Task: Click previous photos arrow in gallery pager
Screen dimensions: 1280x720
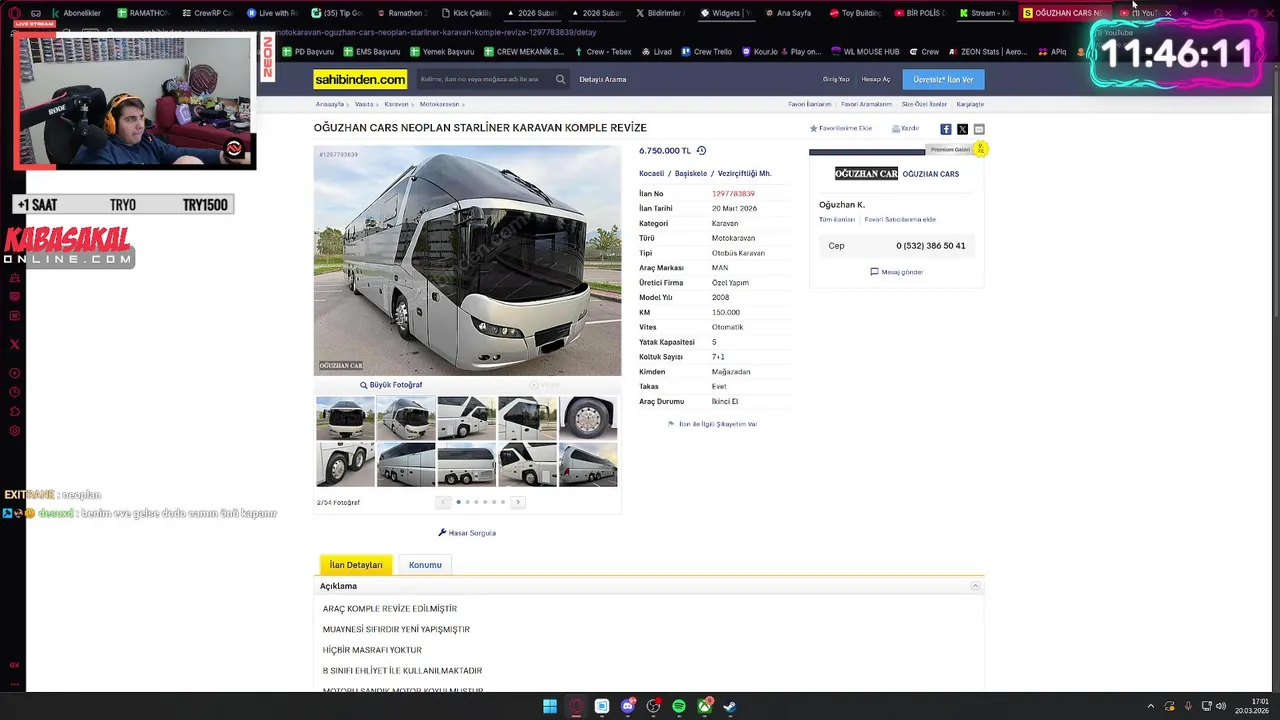Action: point(443,502)
